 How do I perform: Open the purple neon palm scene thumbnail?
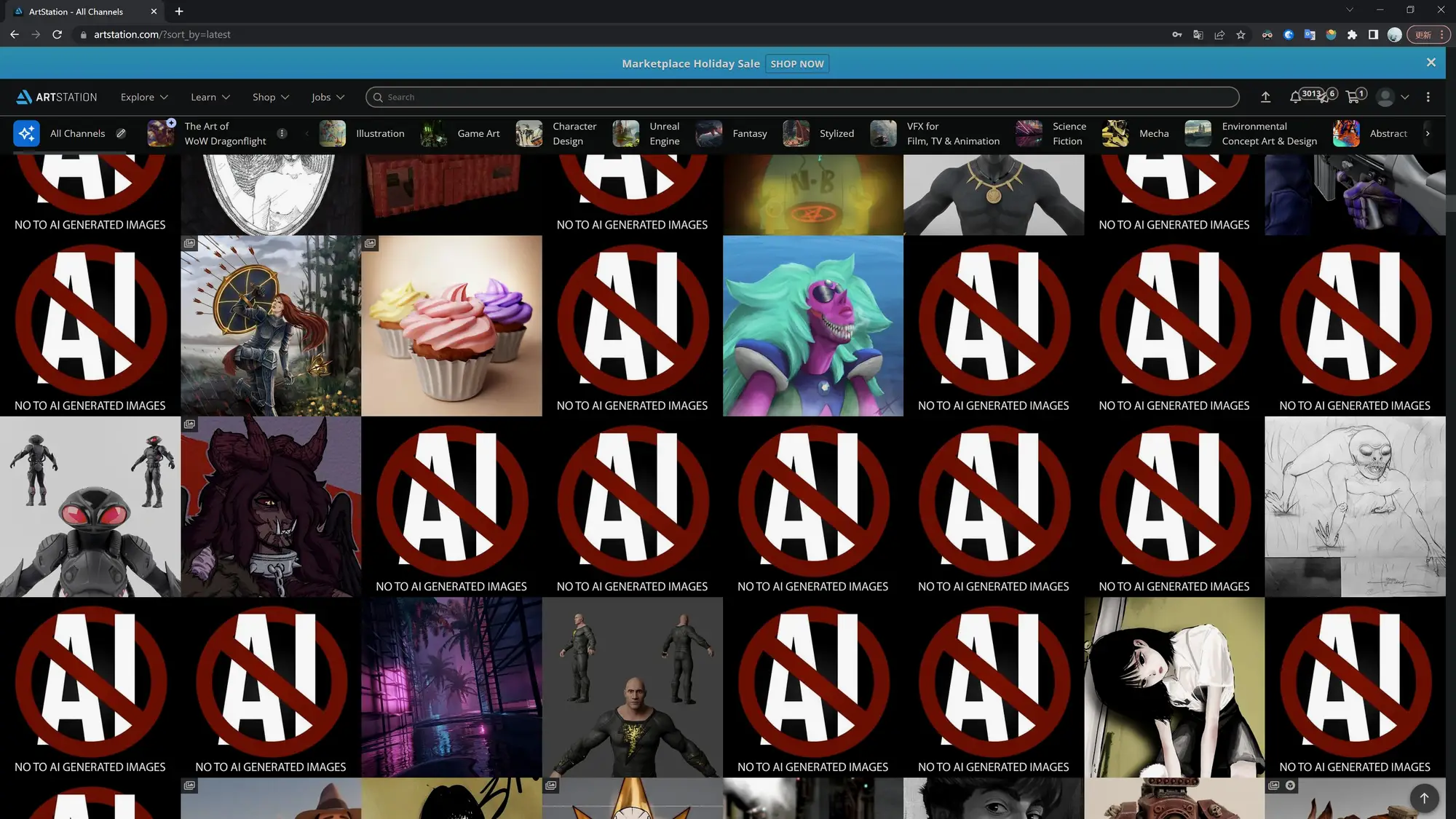451,687
